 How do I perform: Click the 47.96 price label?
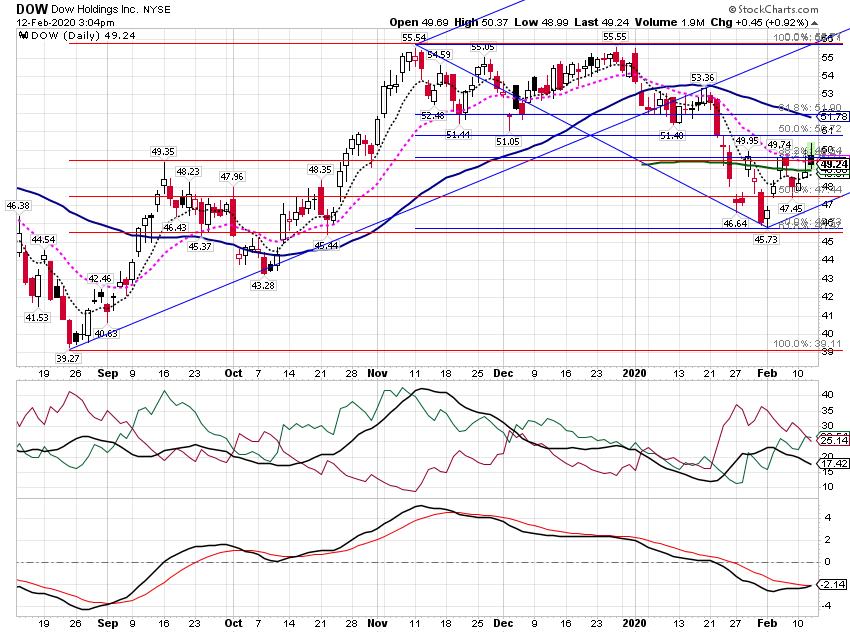pos(232,177)
